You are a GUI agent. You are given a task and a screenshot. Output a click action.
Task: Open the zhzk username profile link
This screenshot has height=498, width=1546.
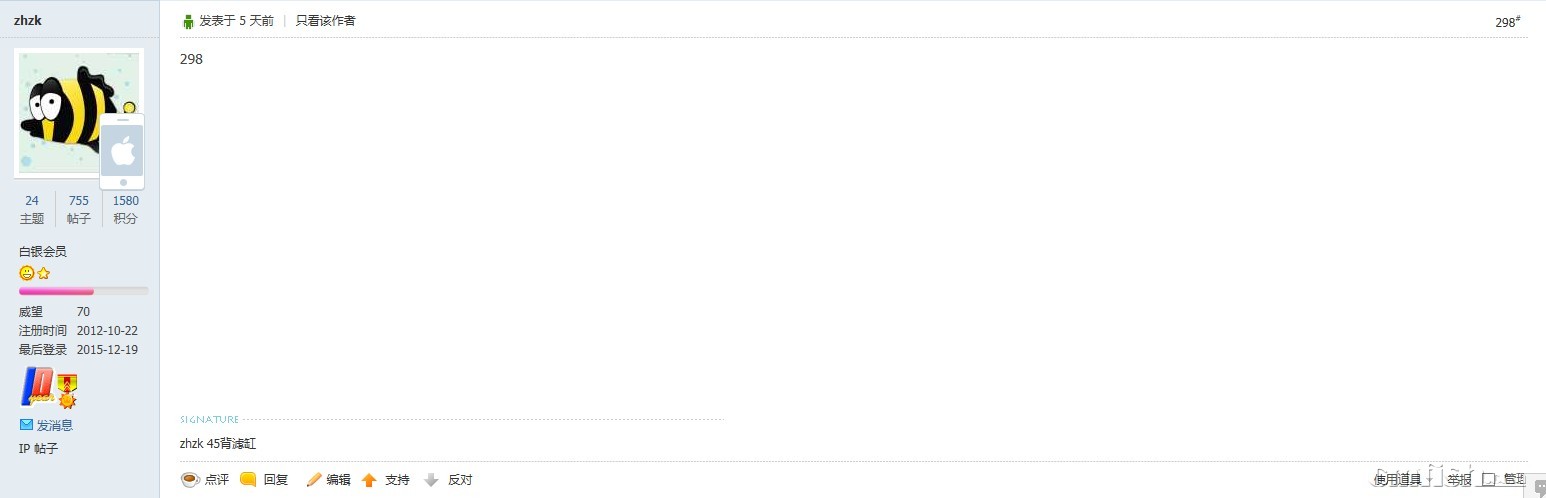click(28, 20)
